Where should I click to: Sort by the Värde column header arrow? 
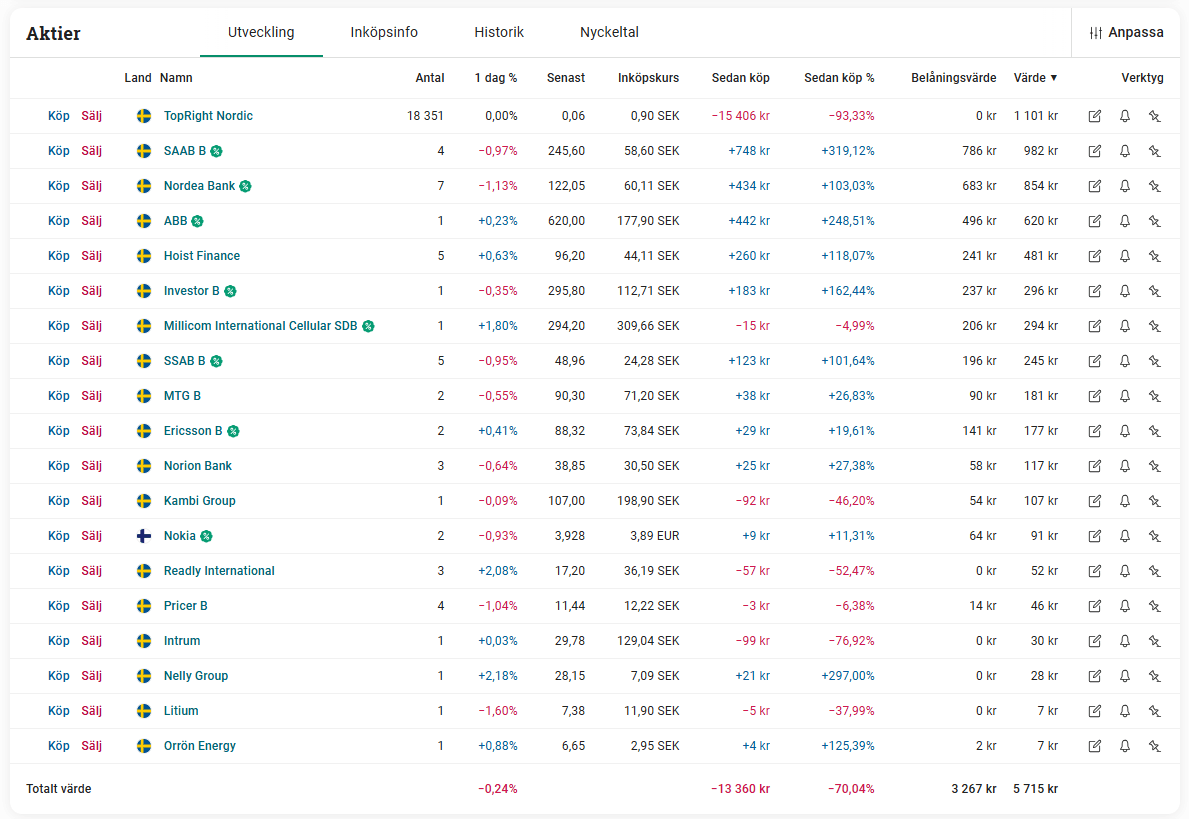(1053, 78)
